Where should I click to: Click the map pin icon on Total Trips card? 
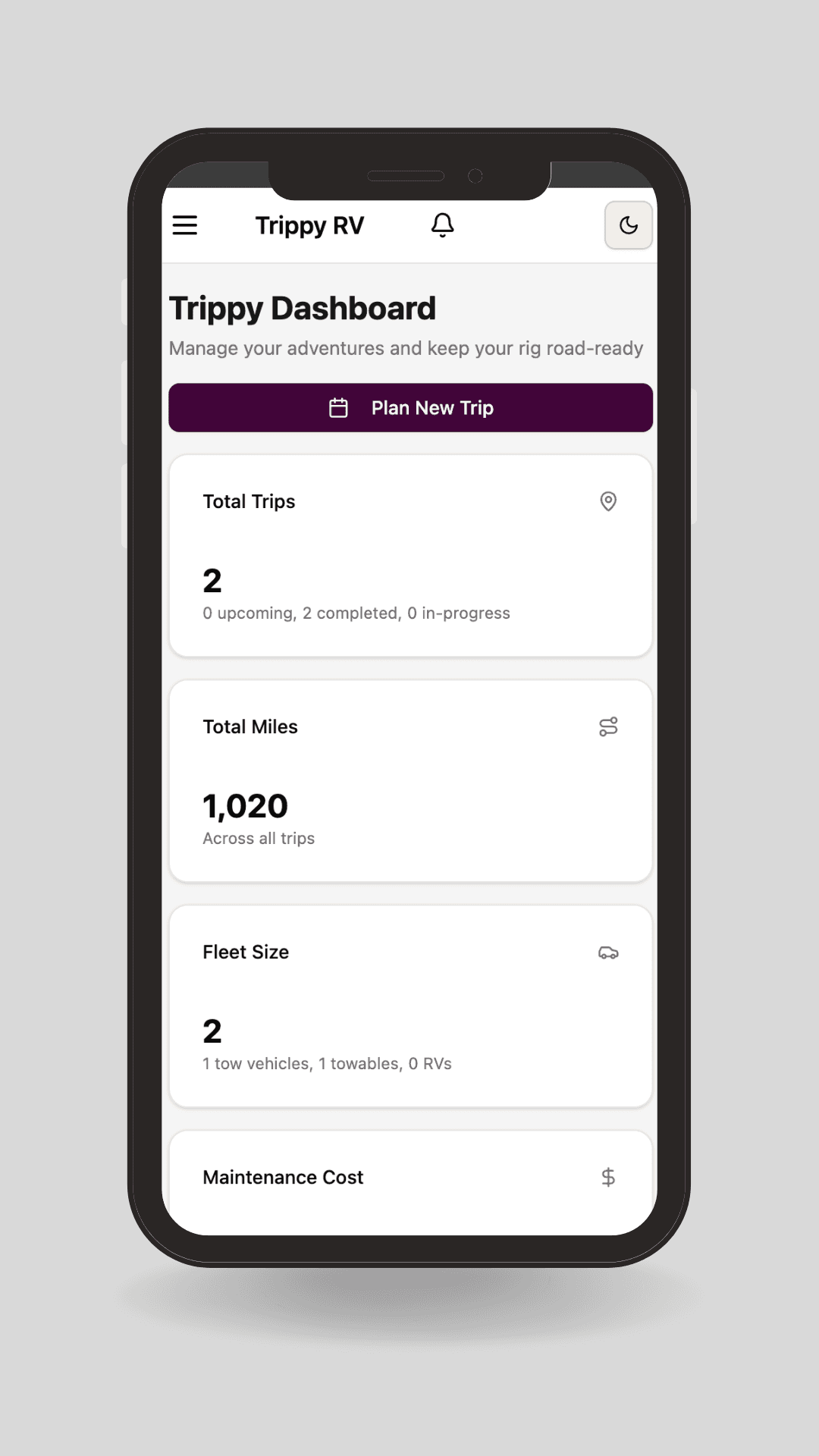click(x=609, y=502)
